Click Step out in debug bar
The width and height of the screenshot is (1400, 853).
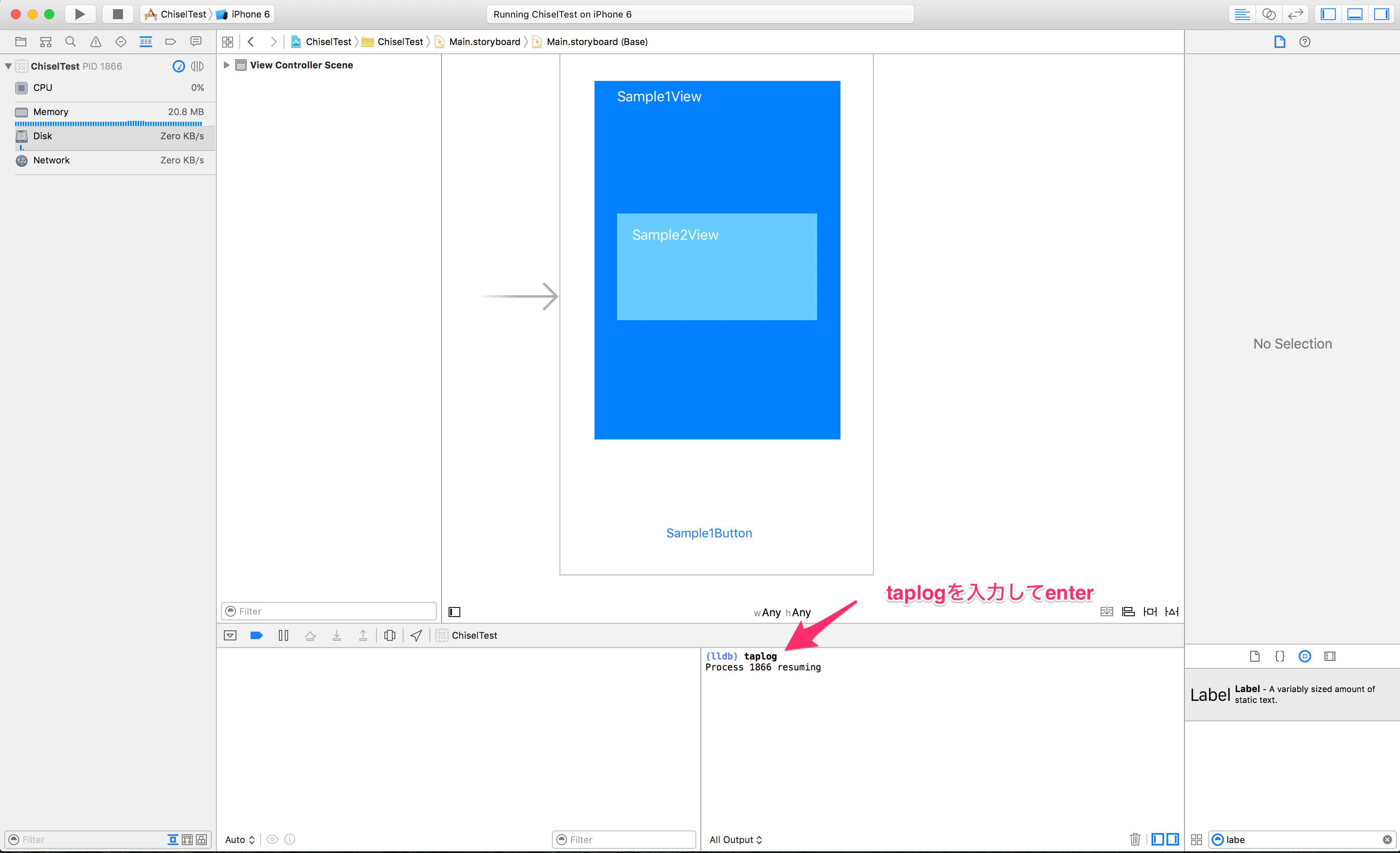click(363, 635)
